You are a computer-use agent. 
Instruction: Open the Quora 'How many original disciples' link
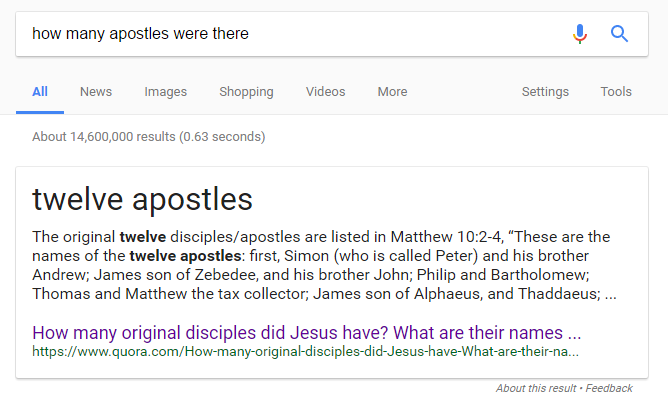306,332
